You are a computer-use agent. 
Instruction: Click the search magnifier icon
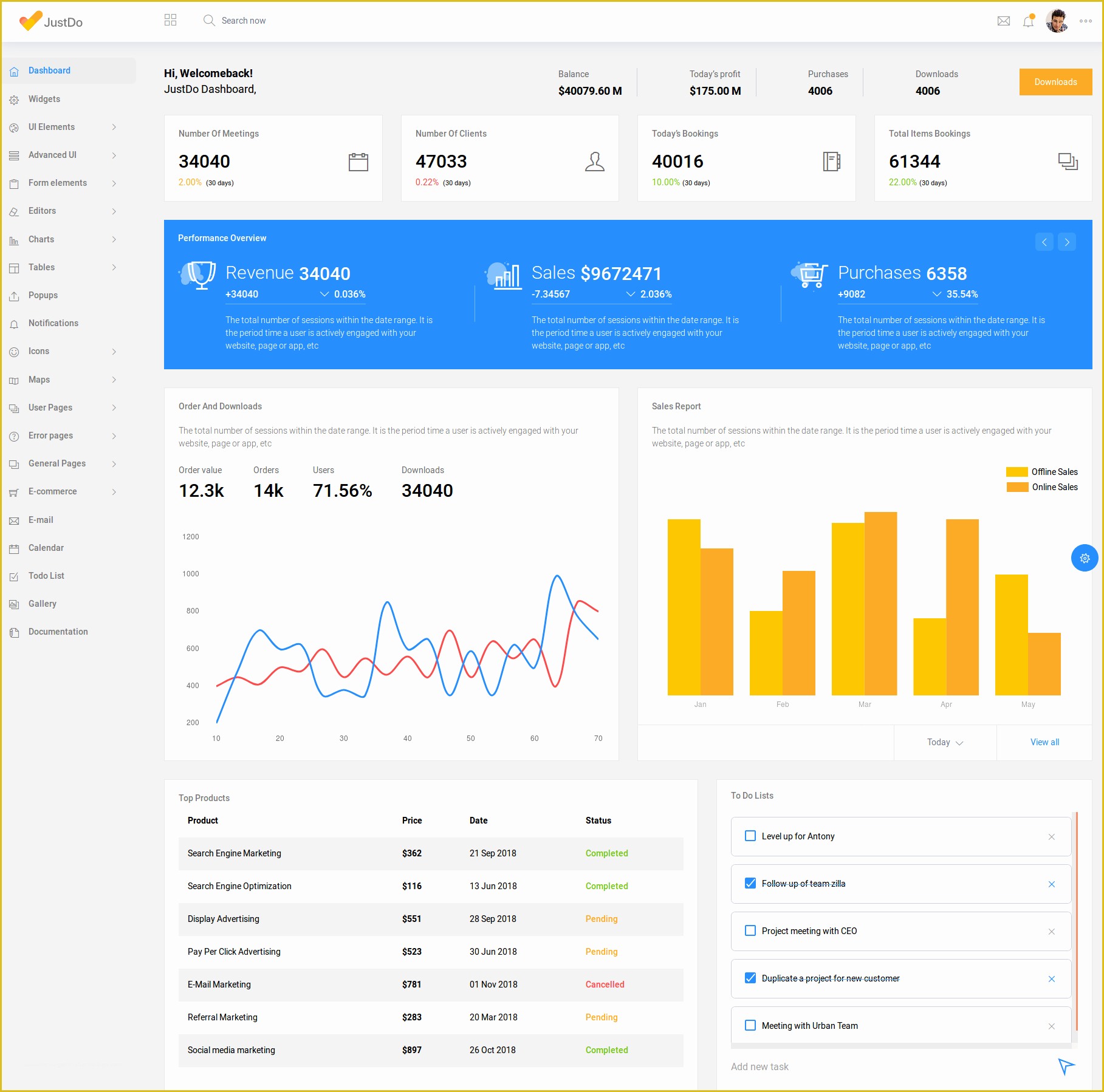pyautogui.click(x=209, y=20)
